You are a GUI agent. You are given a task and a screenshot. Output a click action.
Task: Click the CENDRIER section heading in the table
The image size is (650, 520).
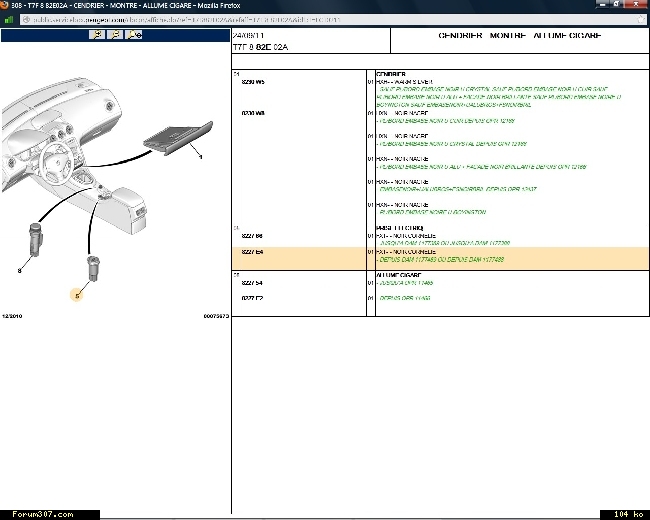pyautogui.click(x=390, y=74)
